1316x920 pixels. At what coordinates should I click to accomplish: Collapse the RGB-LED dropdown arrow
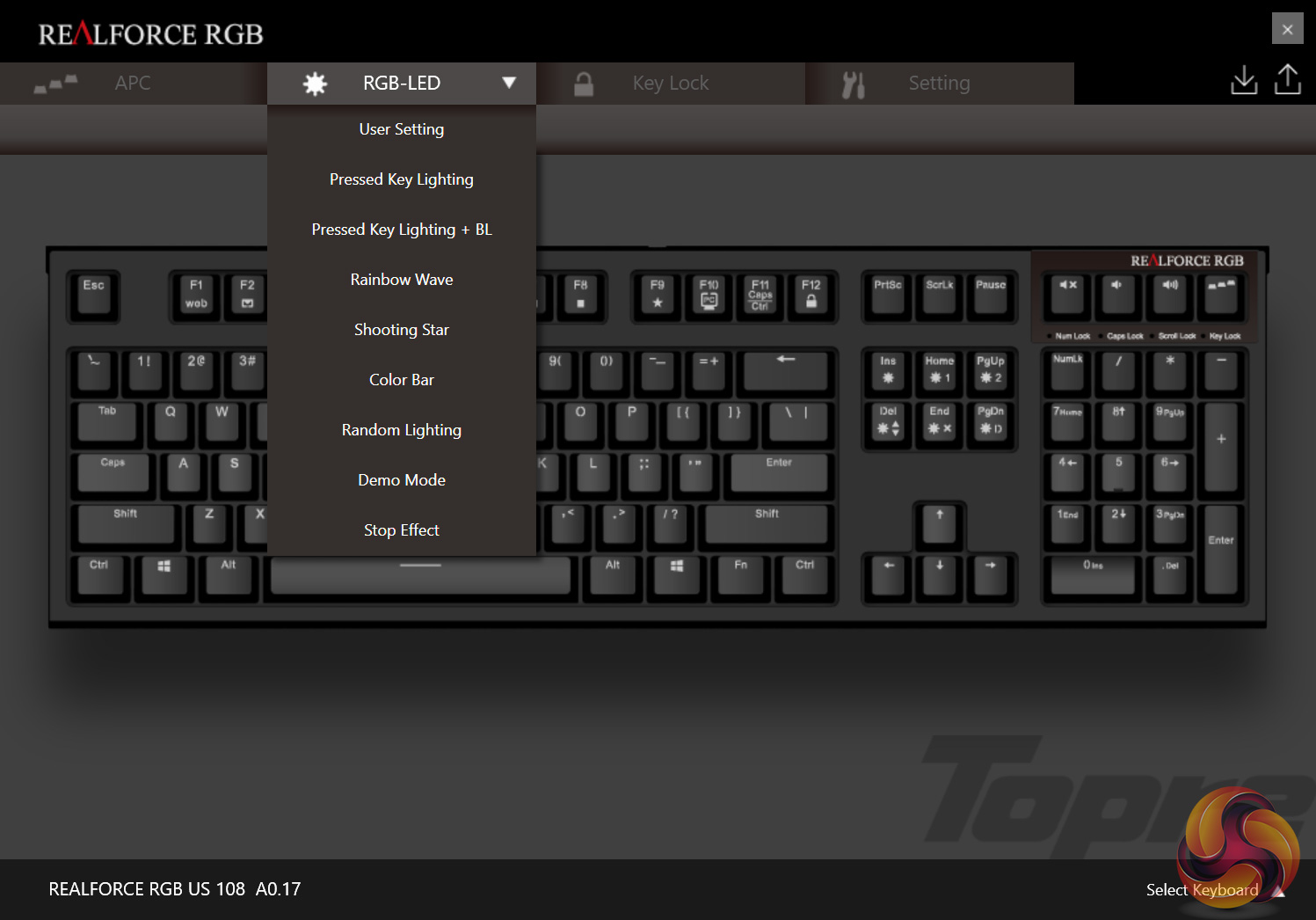509,83
